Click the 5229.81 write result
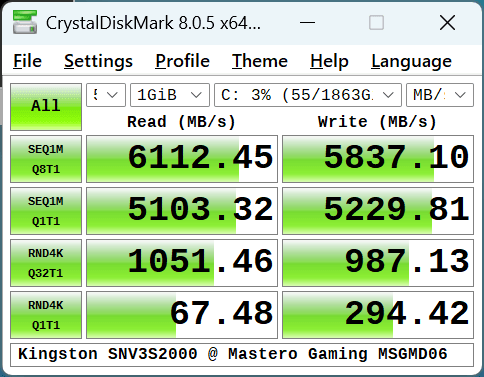 (378, 211)
